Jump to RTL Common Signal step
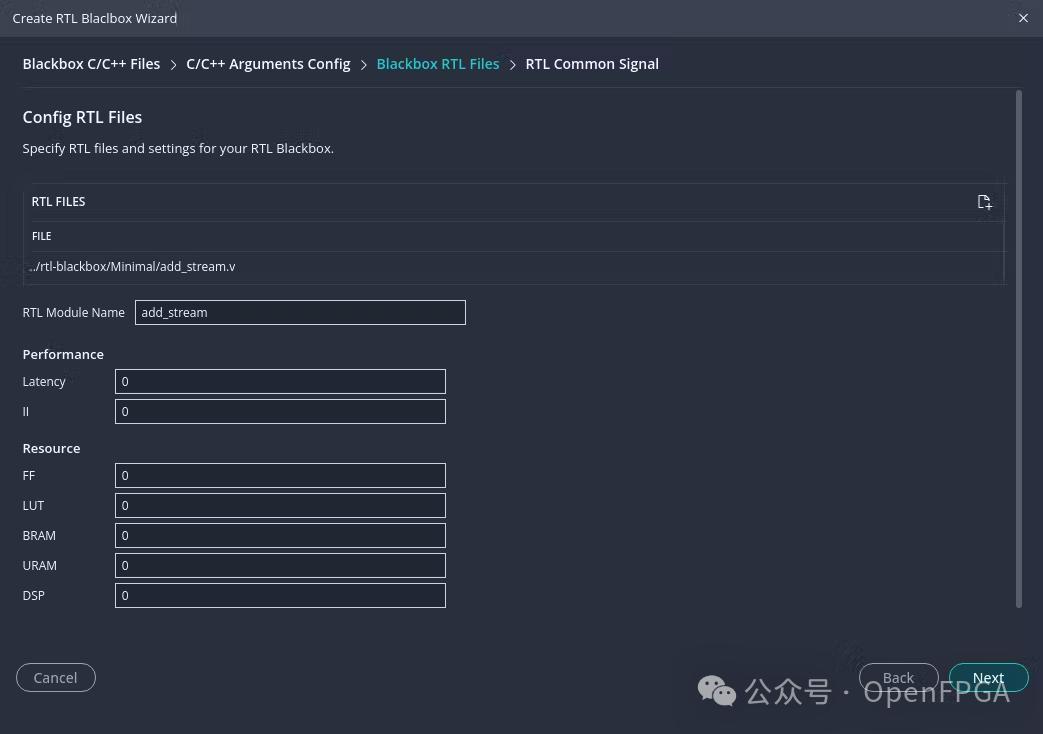This screenshot has width=1043, height=734. click(x=592, y=64)
